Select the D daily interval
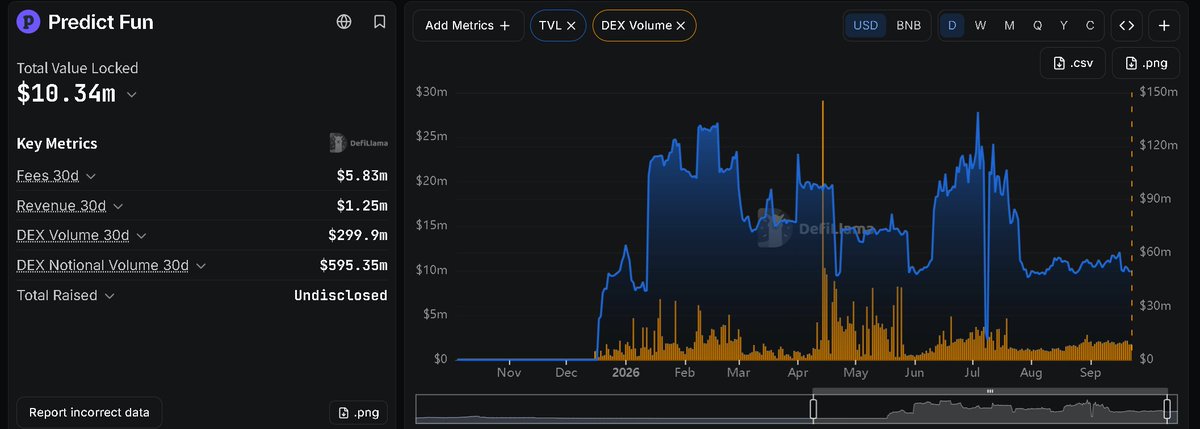This screenshot has width=1200, height=429. coord(952,25)
